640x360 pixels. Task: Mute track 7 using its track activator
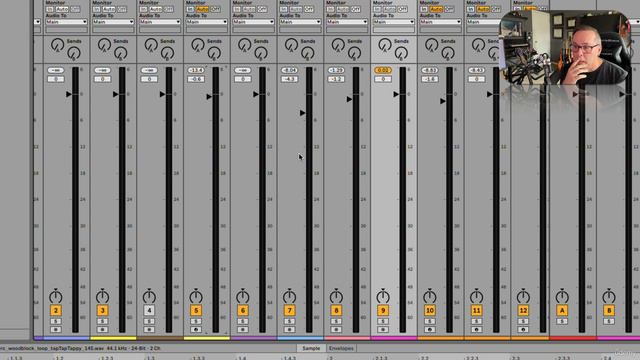click(289, 311)
